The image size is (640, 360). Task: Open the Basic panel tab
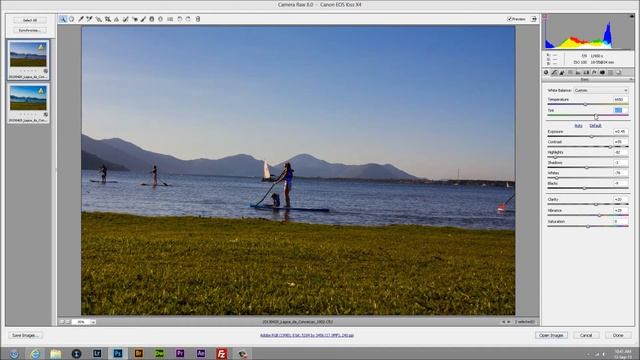(x=546, y=72)
